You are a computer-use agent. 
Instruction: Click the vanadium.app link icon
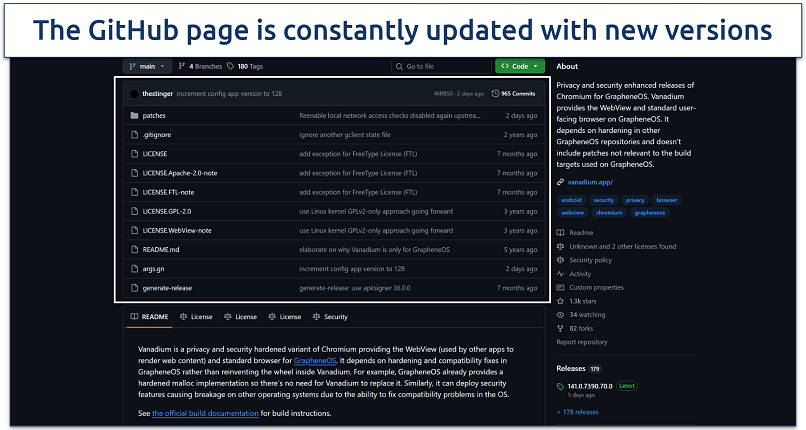point(561,183)
